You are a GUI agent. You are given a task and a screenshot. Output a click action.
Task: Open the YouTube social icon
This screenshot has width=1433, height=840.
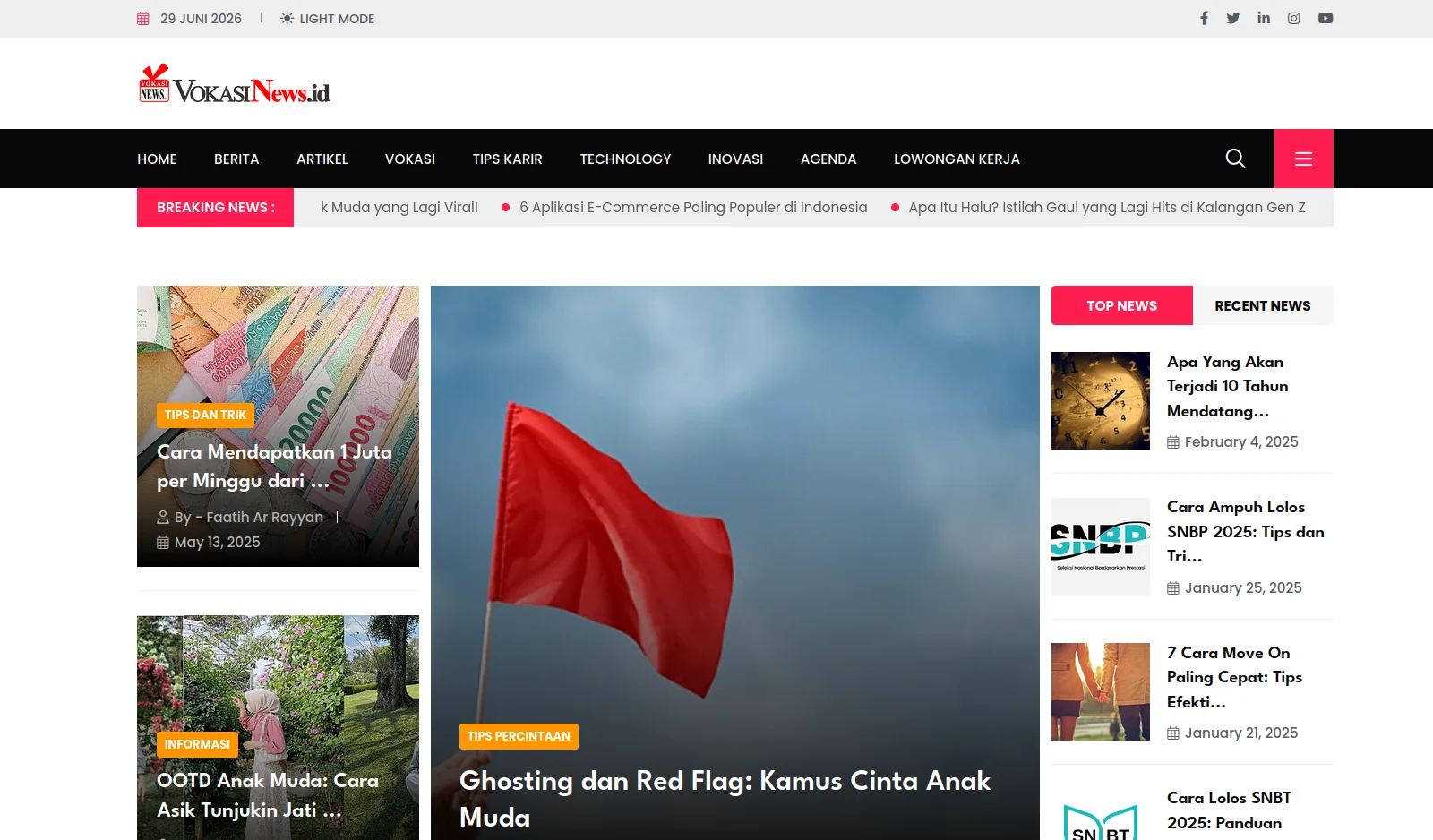1326,18
